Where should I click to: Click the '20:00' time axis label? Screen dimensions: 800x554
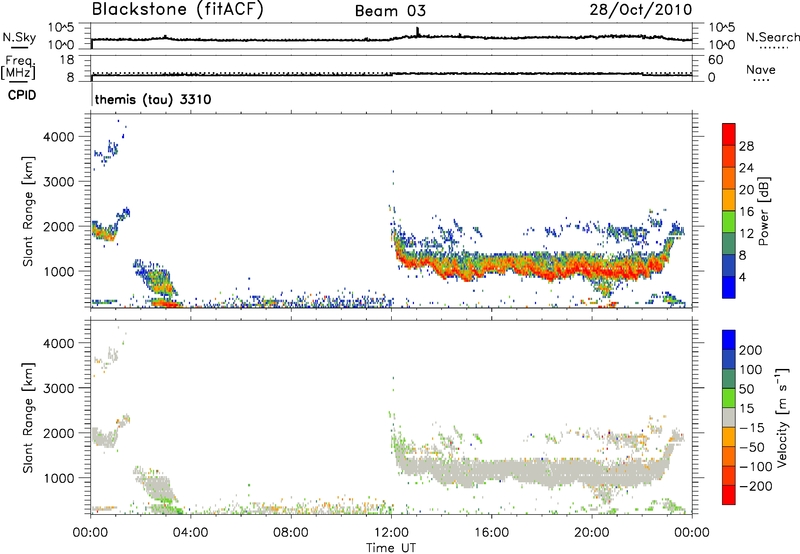[x=592, y=533]
